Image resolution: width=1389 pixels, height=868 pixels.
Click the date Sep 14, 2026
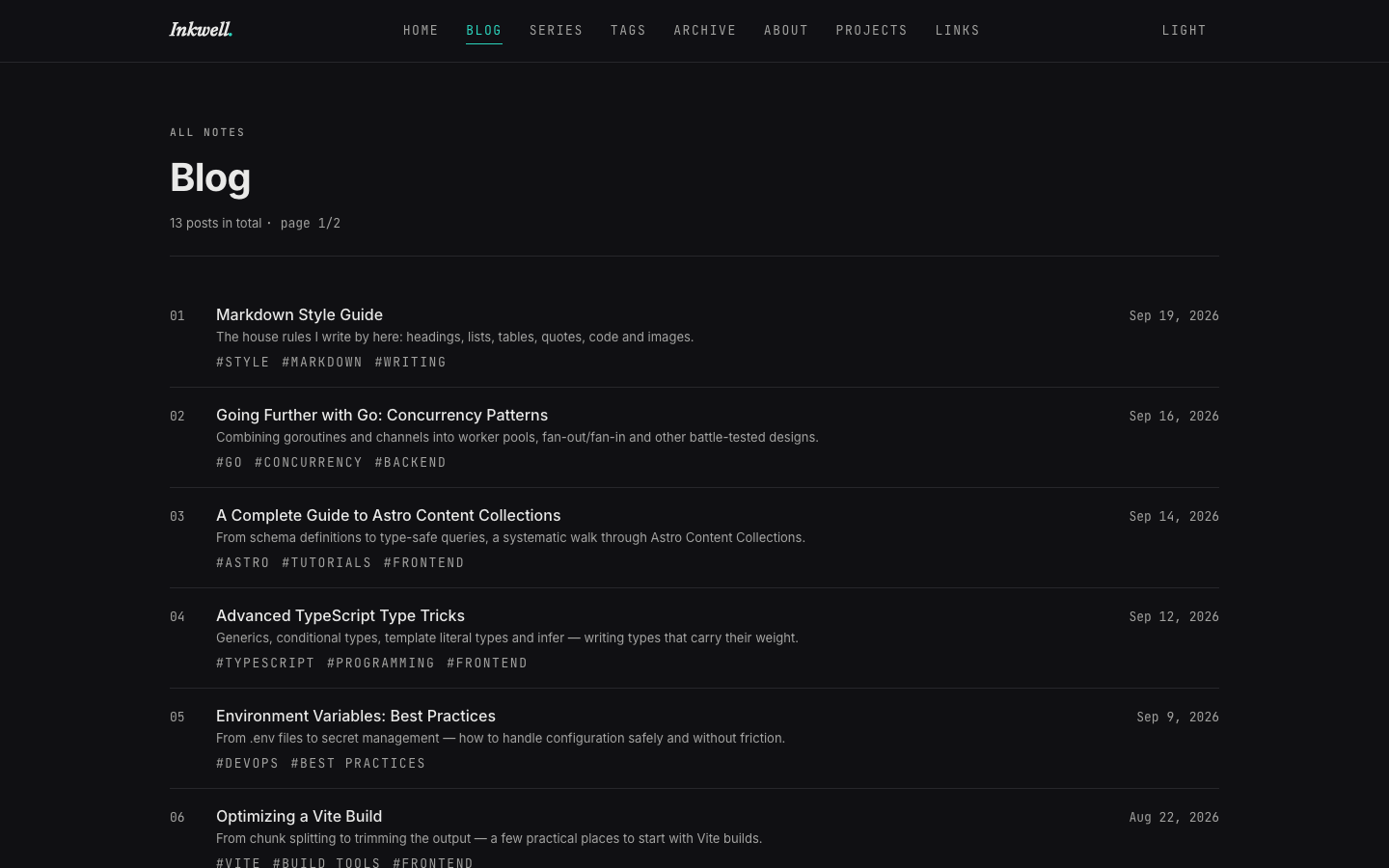pyautogui.click(x=1174, y=517)
